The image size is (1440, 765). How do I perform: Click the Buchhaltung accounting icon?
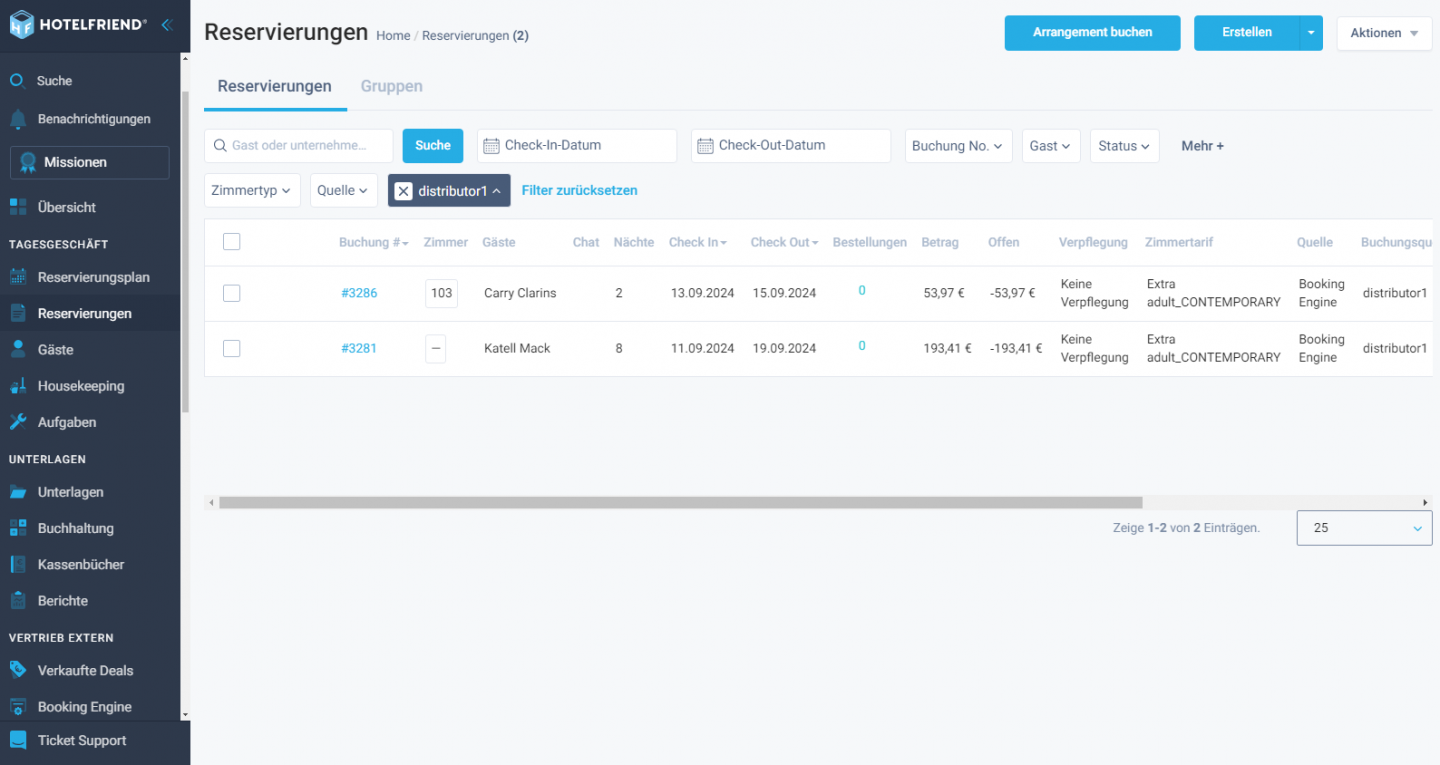[x=18, y=528]
